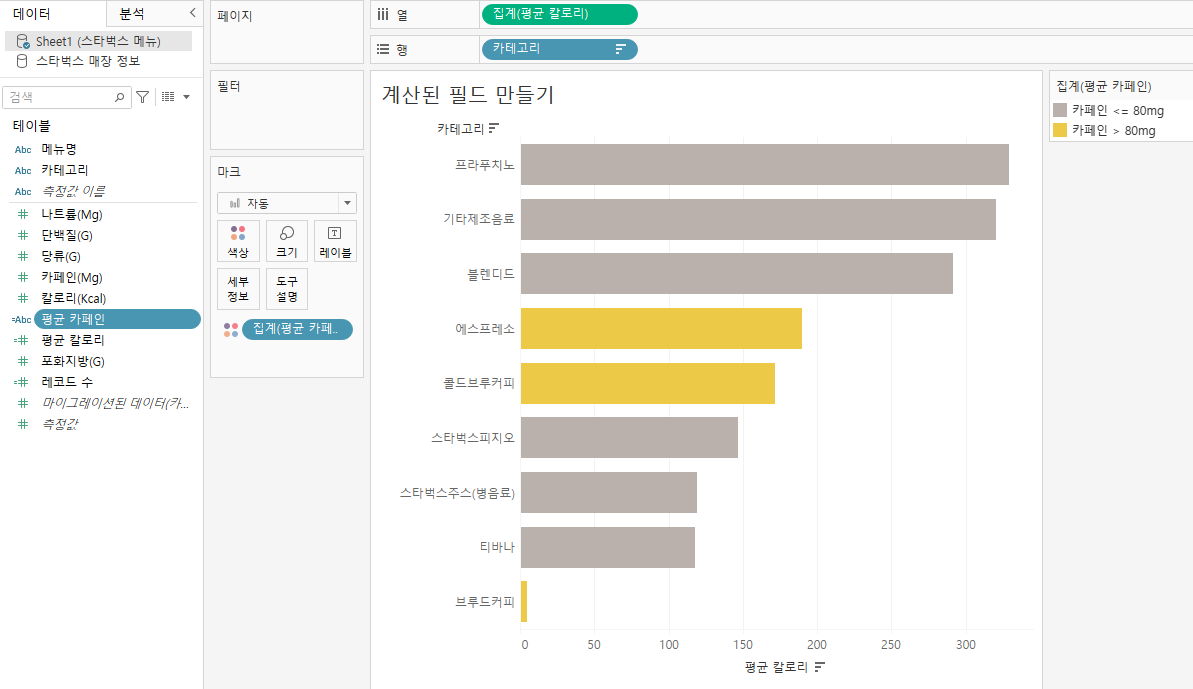Select the 스타벅스주스(병음료) bar
Viewport: 1193px width, 689px height.
[609, 492]
